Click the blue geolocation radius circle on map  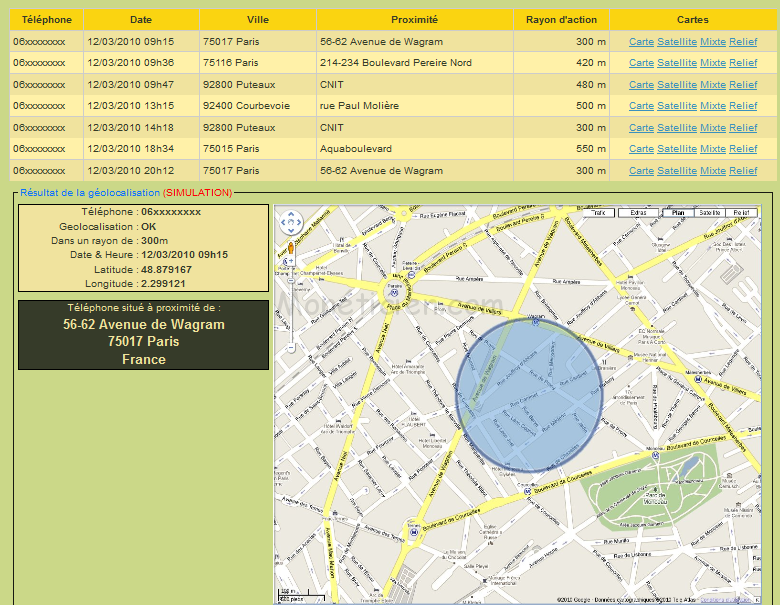pyautogui.click(x=528, y=395)
